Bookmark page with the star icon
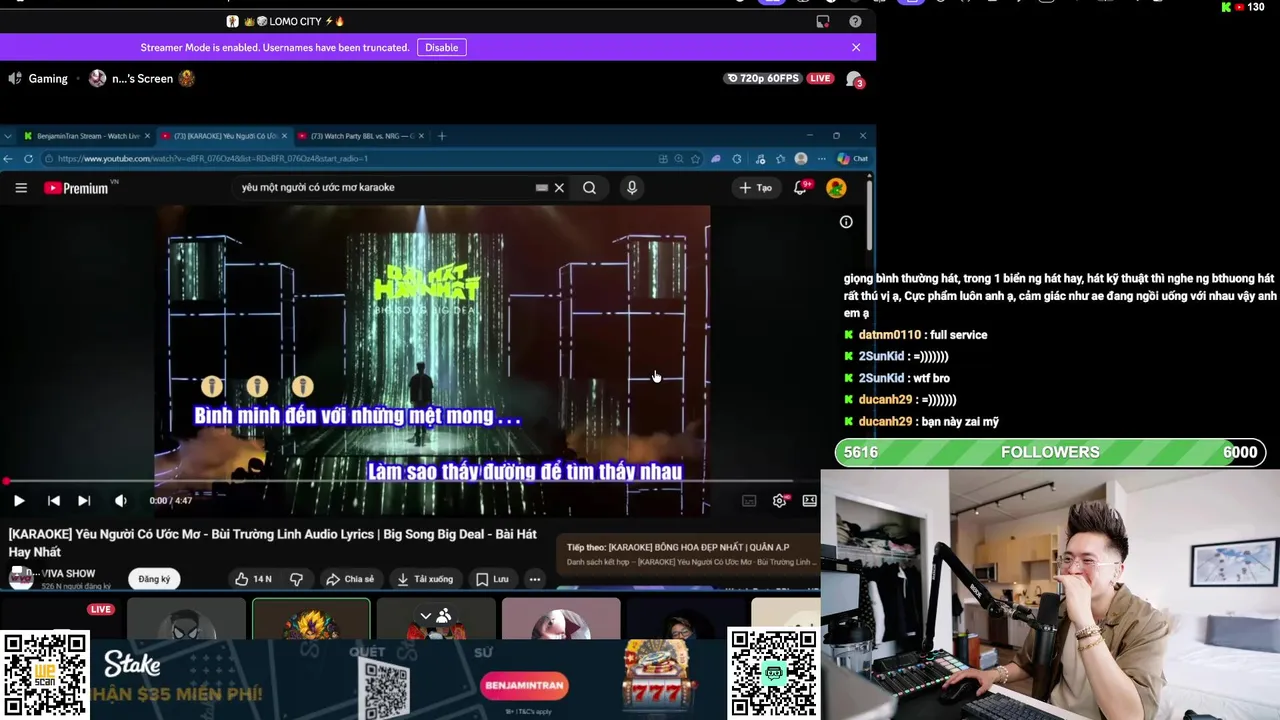 point(695,159)
